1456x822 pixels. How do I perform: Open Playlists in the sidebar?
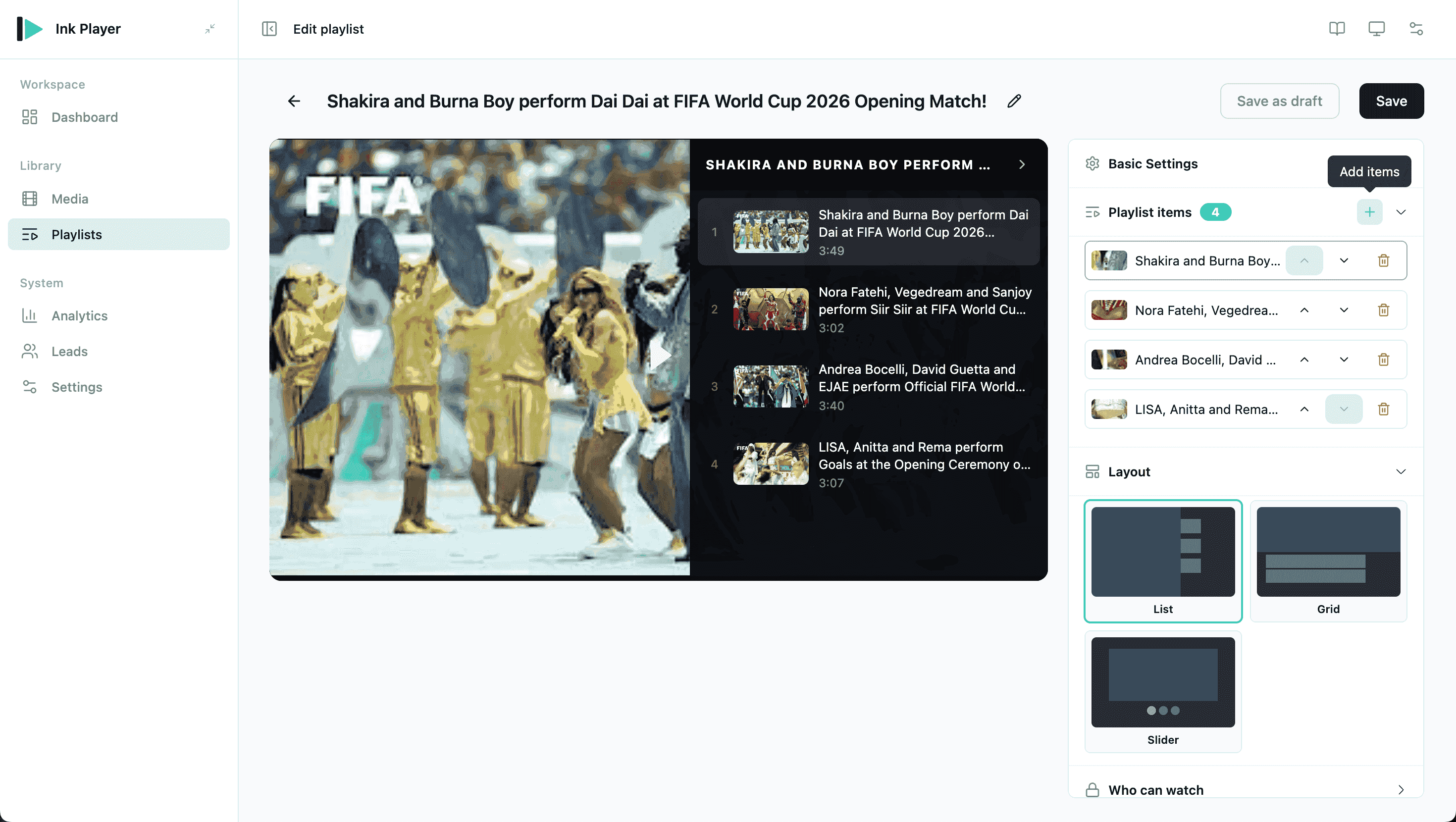(x=119, y=234)
